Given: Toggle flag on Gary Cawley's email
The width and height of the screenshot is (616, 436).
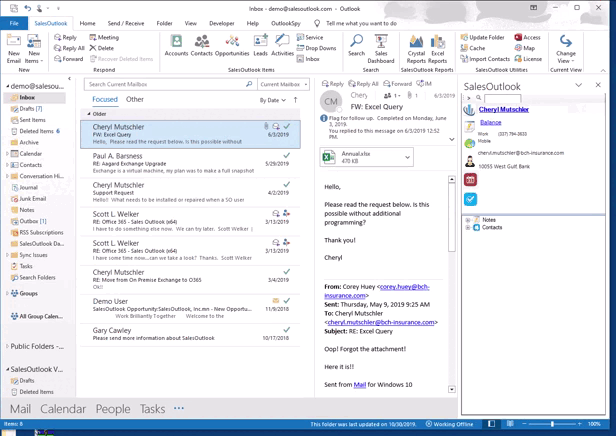Looking at the screenshot, I should [286, 330].
